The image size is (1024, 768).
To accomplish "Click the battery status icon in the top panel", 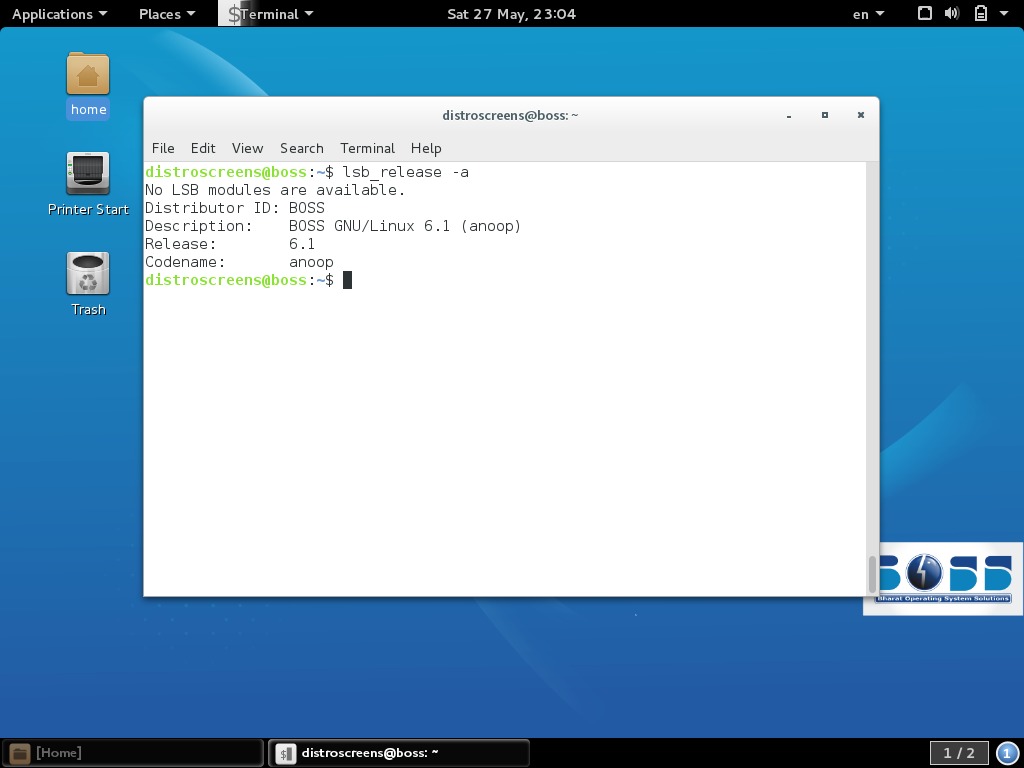I will (x=978, y=13).
